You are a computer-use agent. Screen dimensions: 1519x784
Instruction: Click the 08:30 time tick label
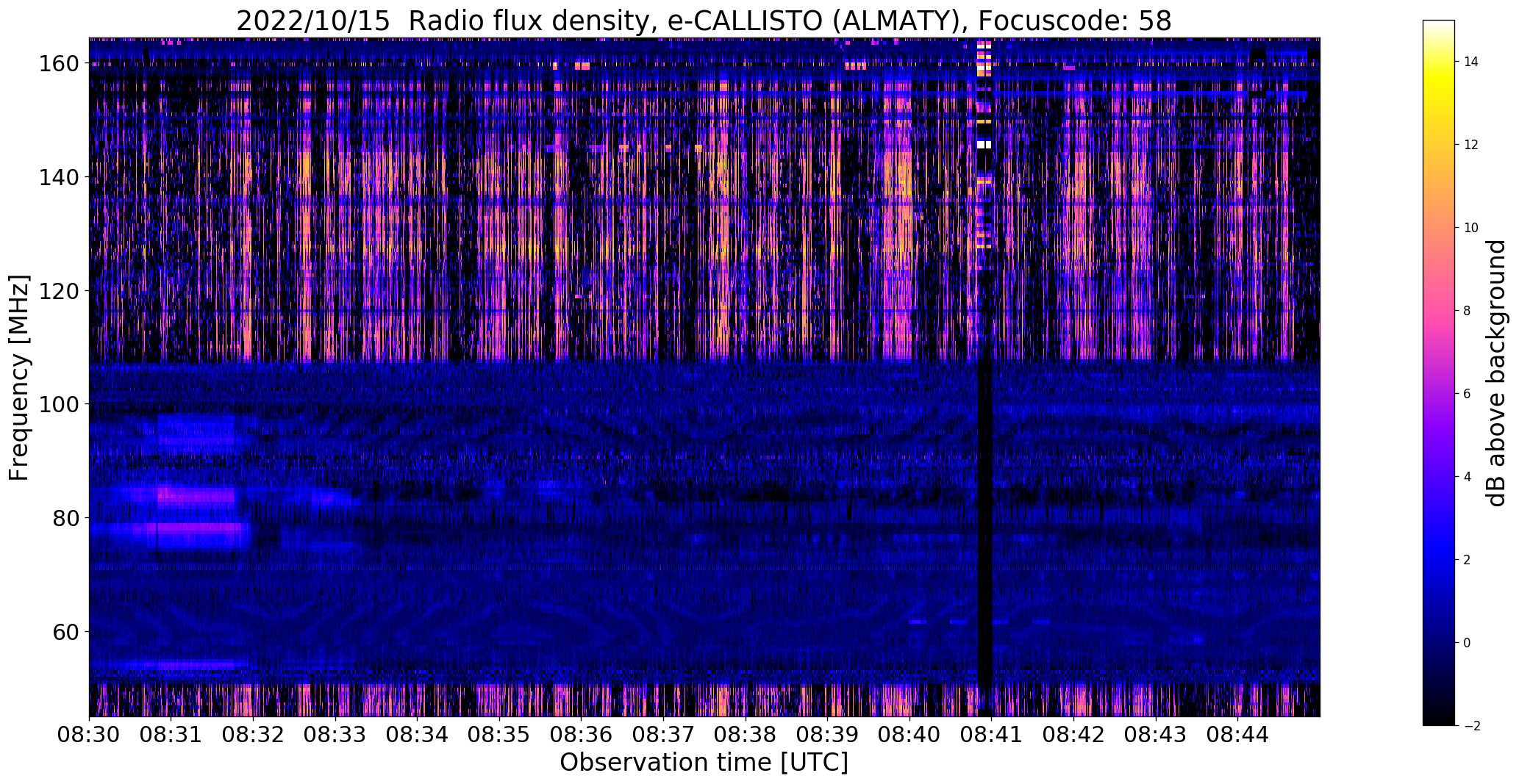pos(90,733)
